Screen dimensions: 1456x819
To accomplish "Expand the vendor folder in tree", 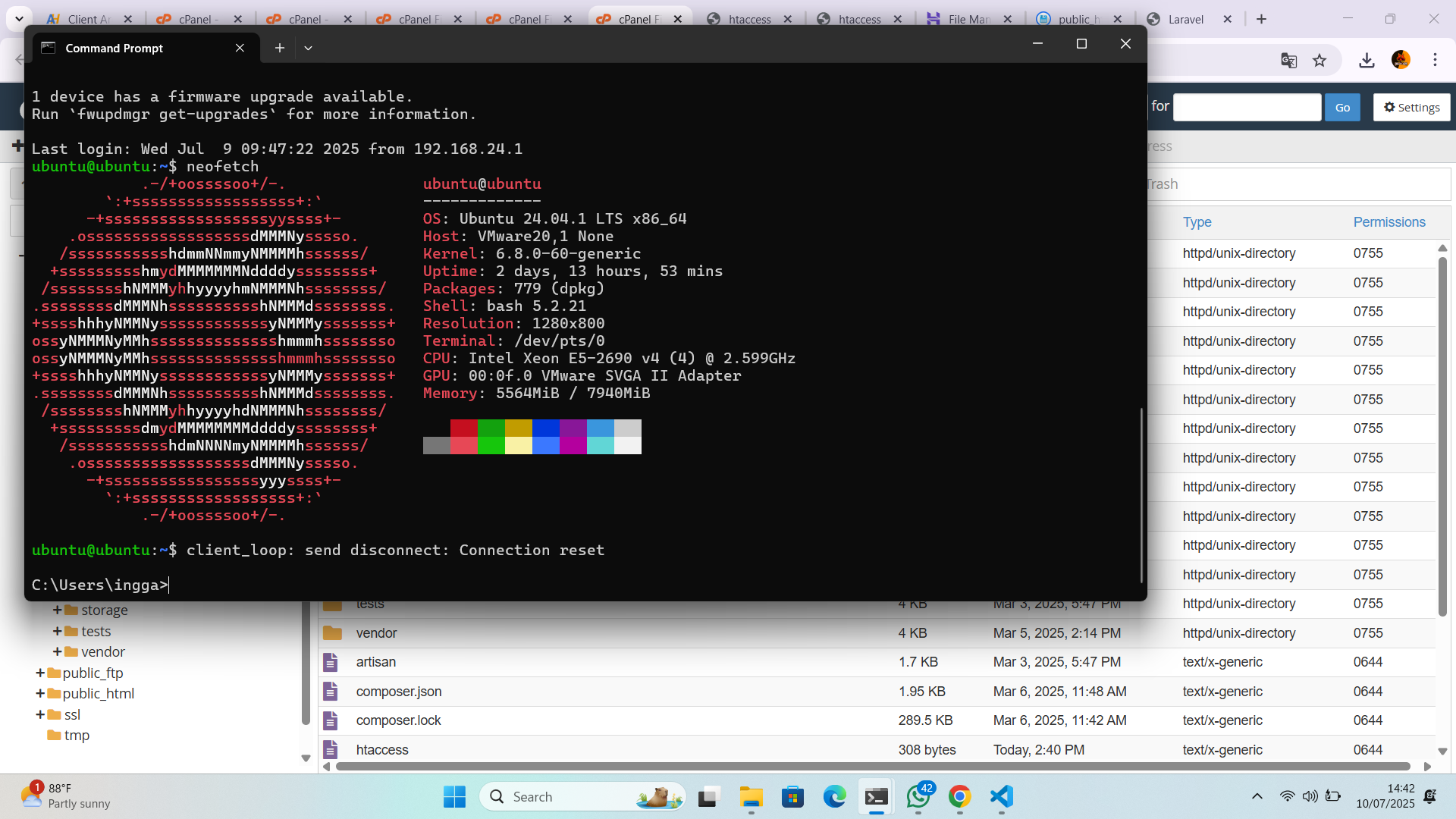I will pos(57,651).
